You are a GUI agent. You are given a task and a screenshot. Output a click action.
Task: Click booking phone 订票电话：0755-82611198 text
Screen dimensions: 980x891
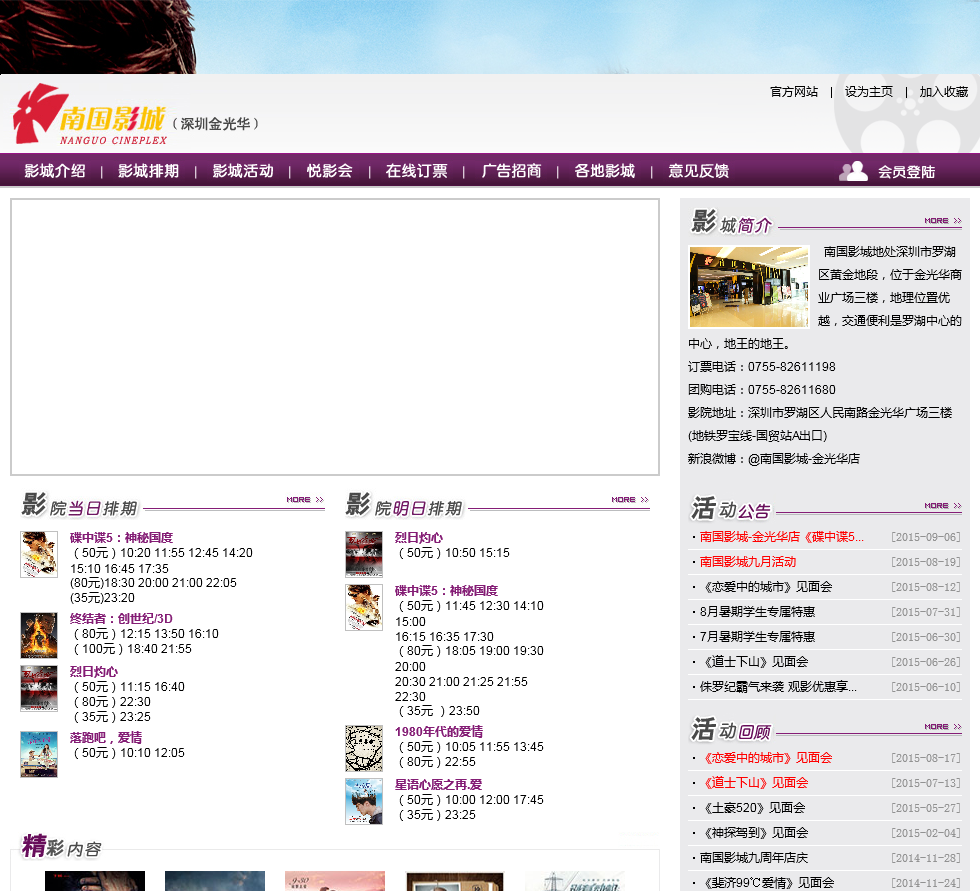tap(762, 367)
